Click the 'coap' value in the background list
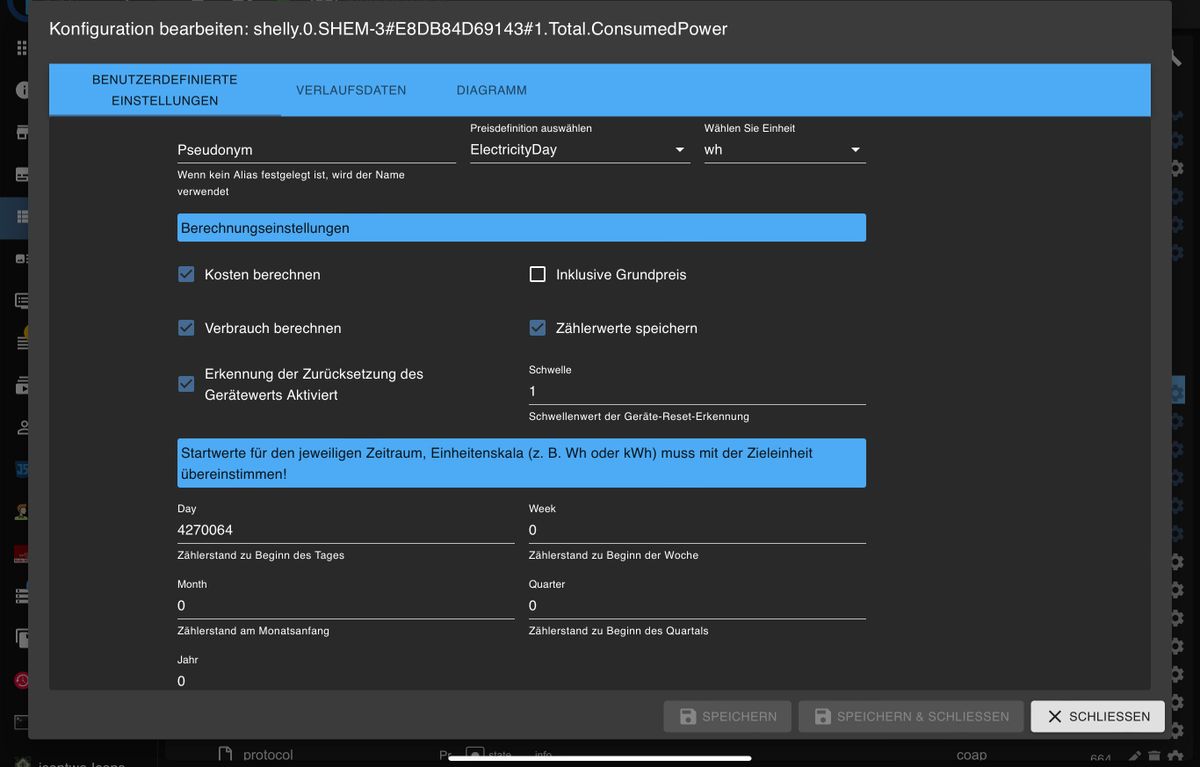 (x=971, y=755)
